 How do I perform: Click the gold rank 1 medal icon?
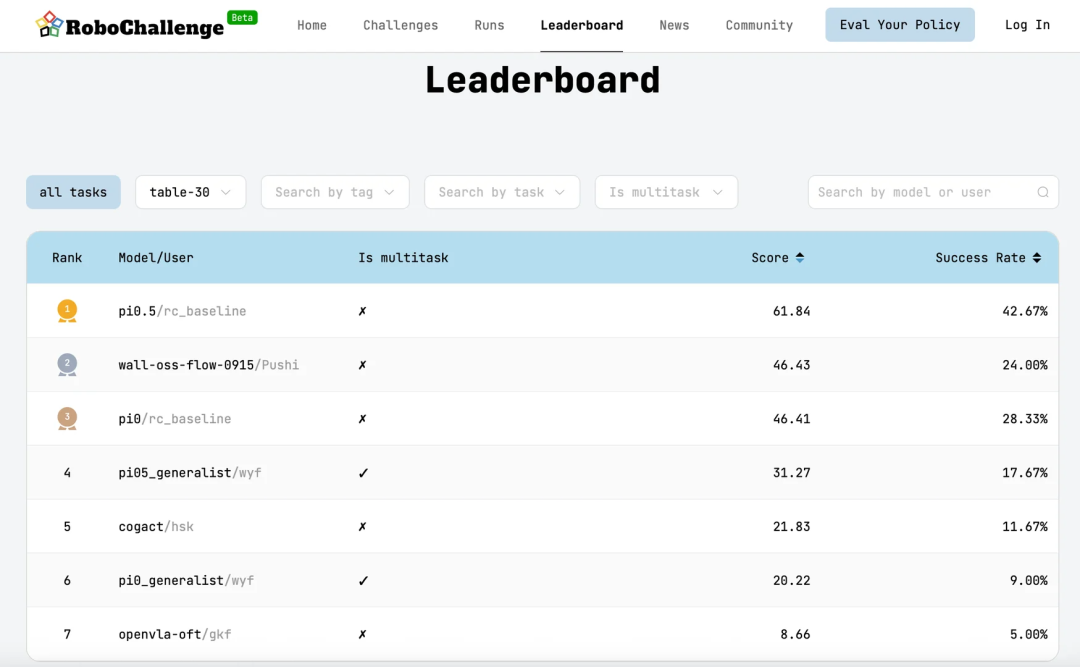[67, 311]
